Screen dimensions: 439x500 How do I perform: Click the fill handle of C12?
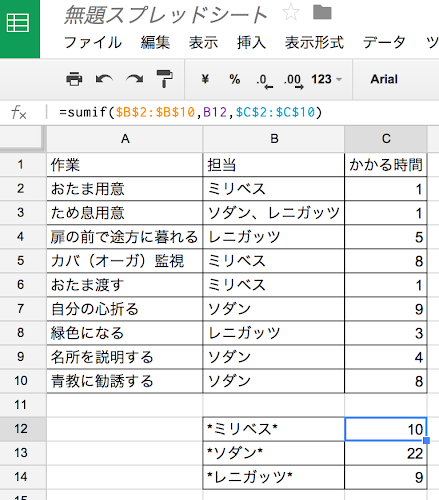(x=426, y=441)
